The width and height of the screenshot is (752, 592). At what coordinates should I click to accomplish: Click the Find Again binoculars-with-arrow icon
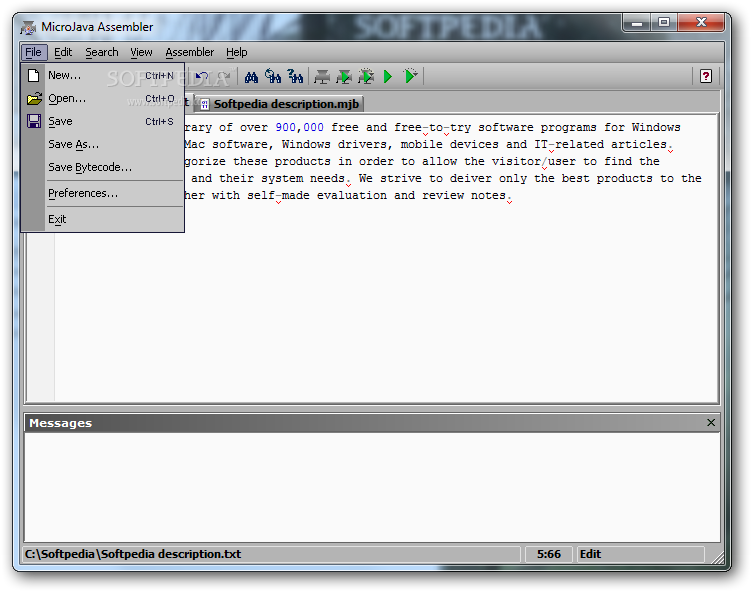point(273,76)
